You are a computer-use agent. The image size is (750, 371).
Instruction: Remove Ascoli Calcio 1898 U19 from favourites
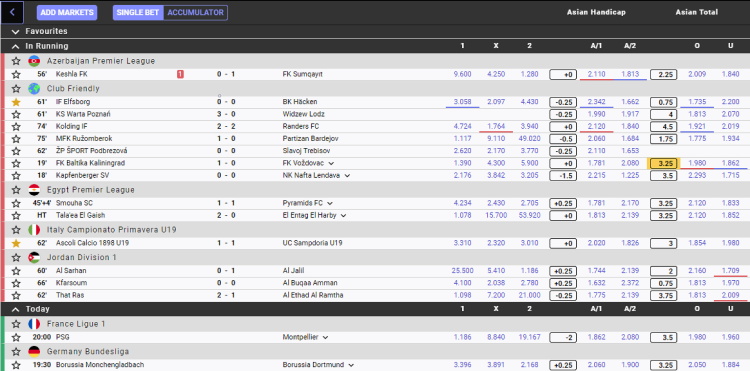coord(16,243)
